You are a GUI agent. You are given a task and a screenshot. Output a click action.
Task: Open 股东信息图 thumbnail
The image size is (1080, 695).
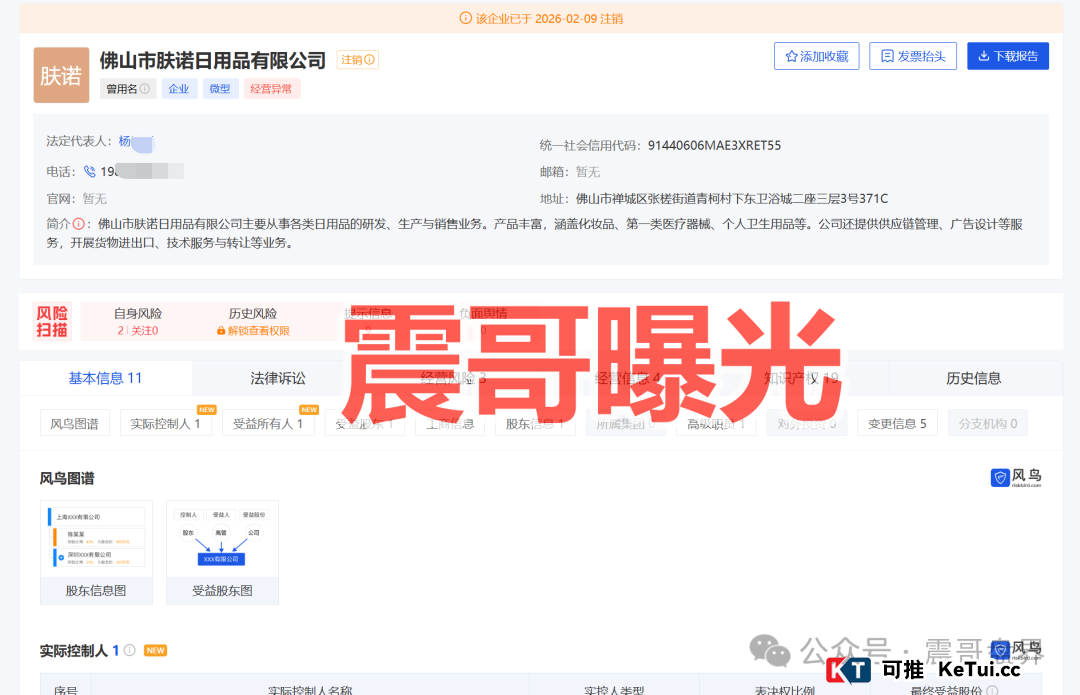click(96, 552)
